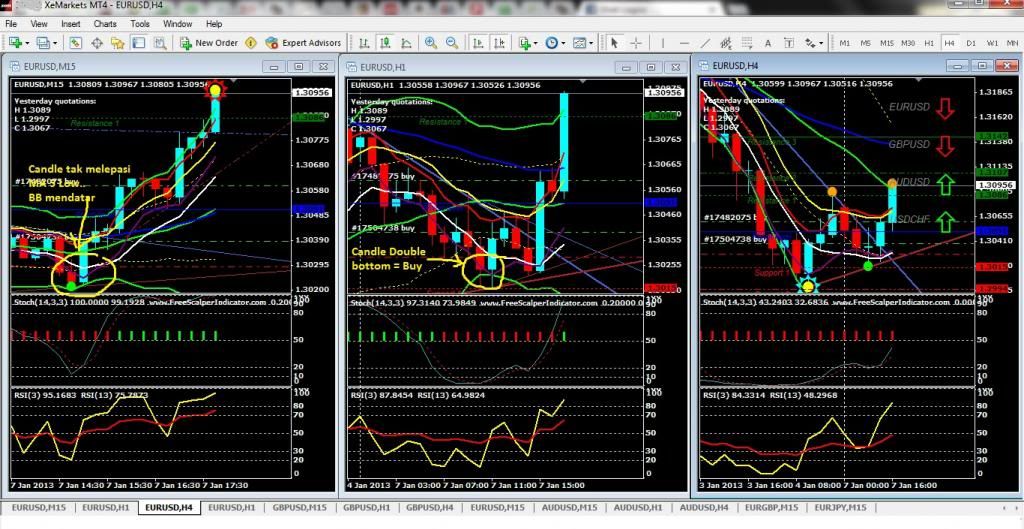The height and width of the screenshot is (529, 1024).
Task: Switch chart to candlesticks mode
Action: [x=385, y=43]
